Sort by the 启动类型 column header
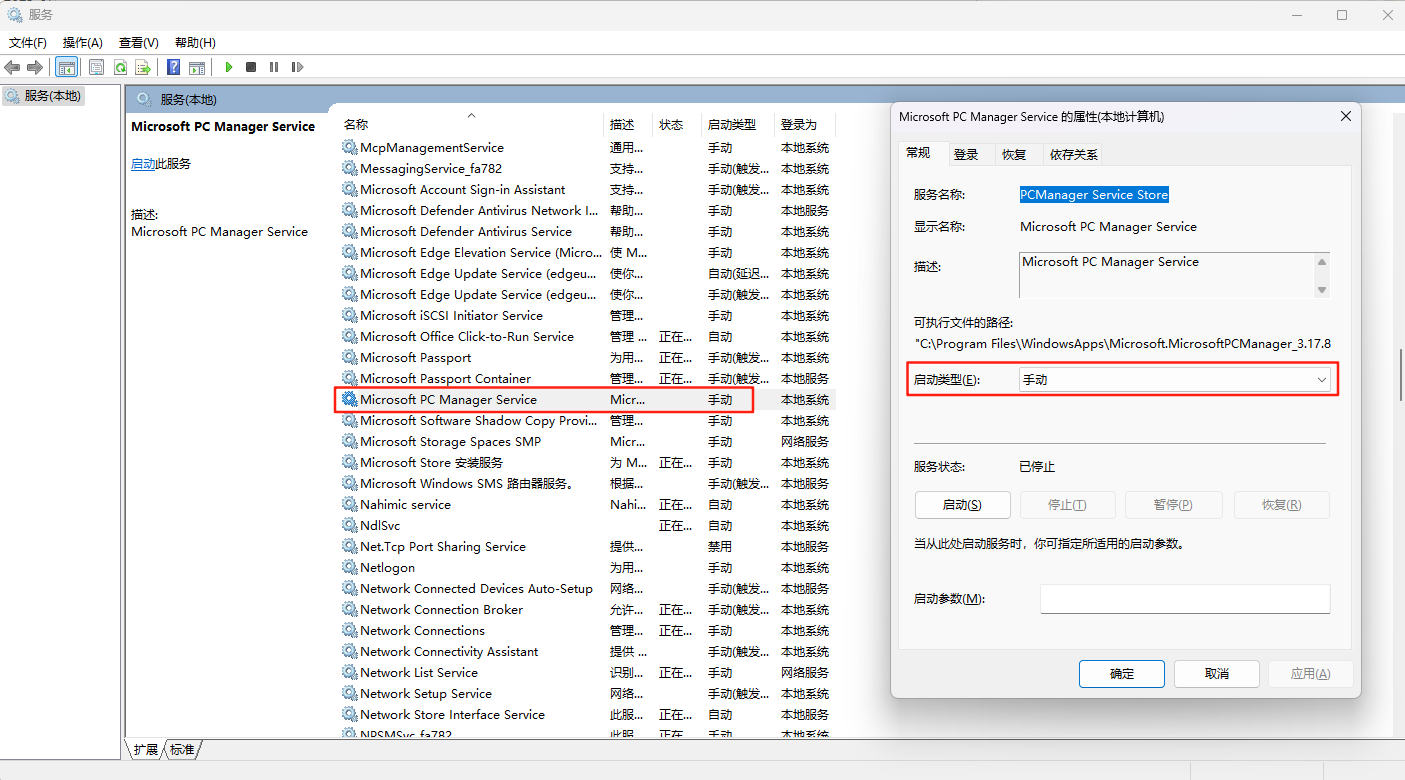Screen dimensions: 1405x780 pos(738,124)
